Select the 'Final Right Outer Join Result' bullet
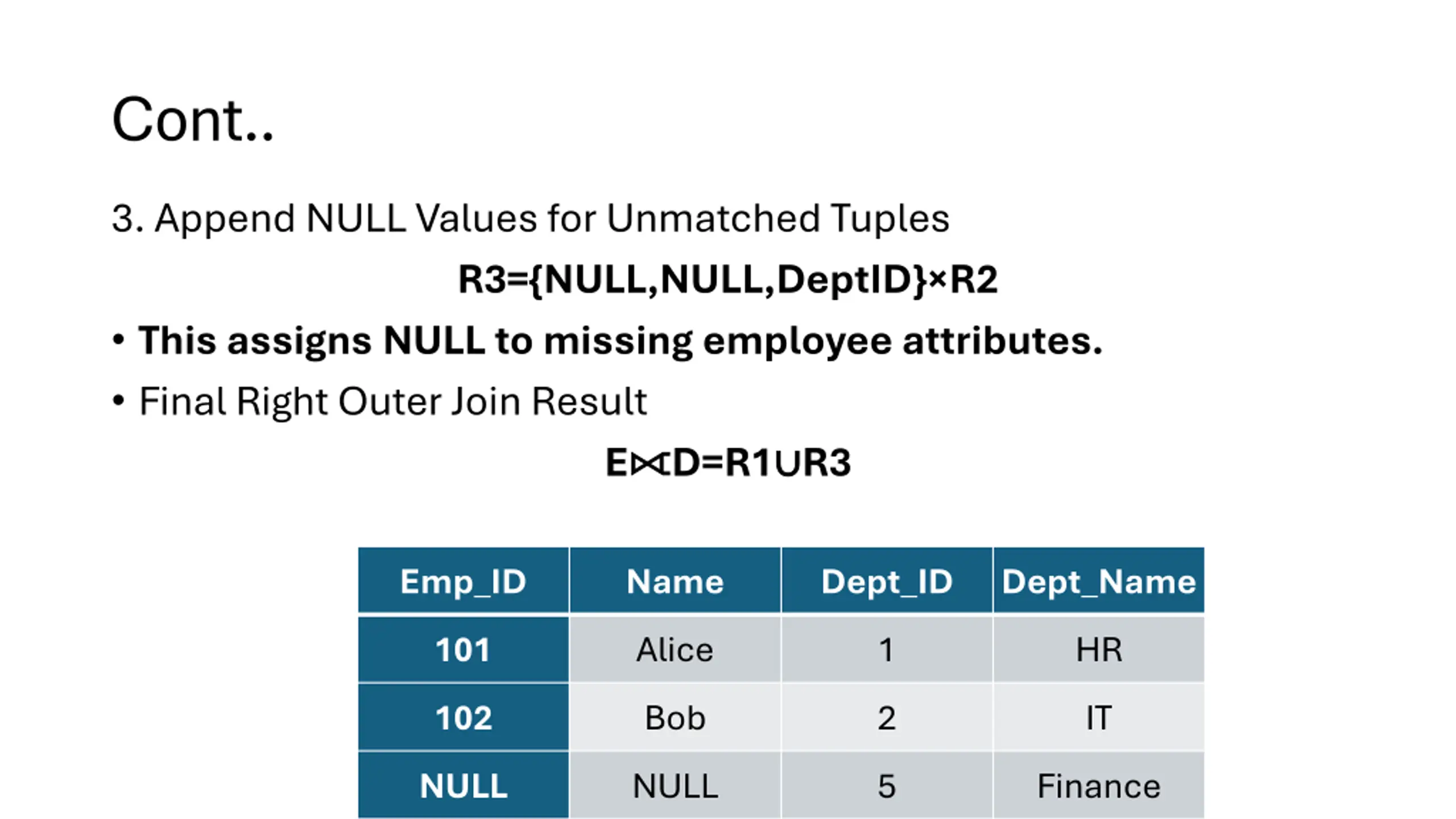The height and width of the screenshot is (819, 1456). point(393,402)
